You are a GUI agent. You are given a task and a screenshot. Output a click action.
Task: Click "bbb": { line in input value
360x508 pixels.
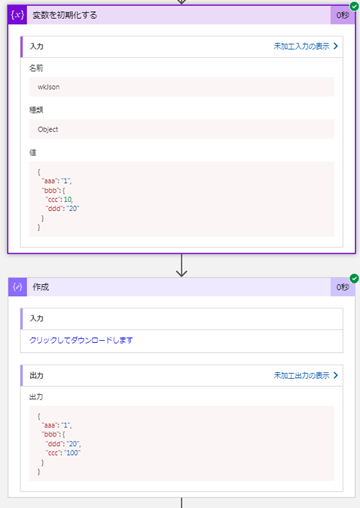(x=53, y=190)
